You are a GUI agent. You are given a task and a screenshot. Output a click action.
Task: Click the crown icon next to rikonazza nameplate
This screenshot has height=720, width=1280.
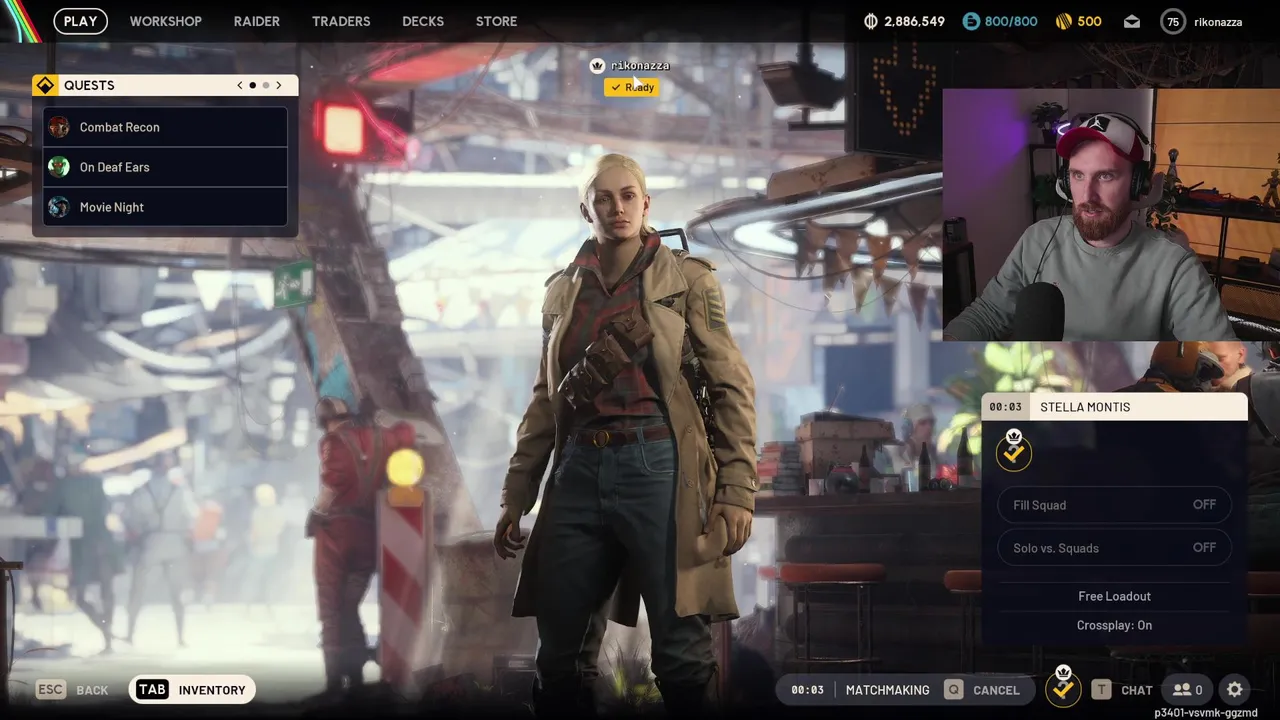(x=597, y=66)
